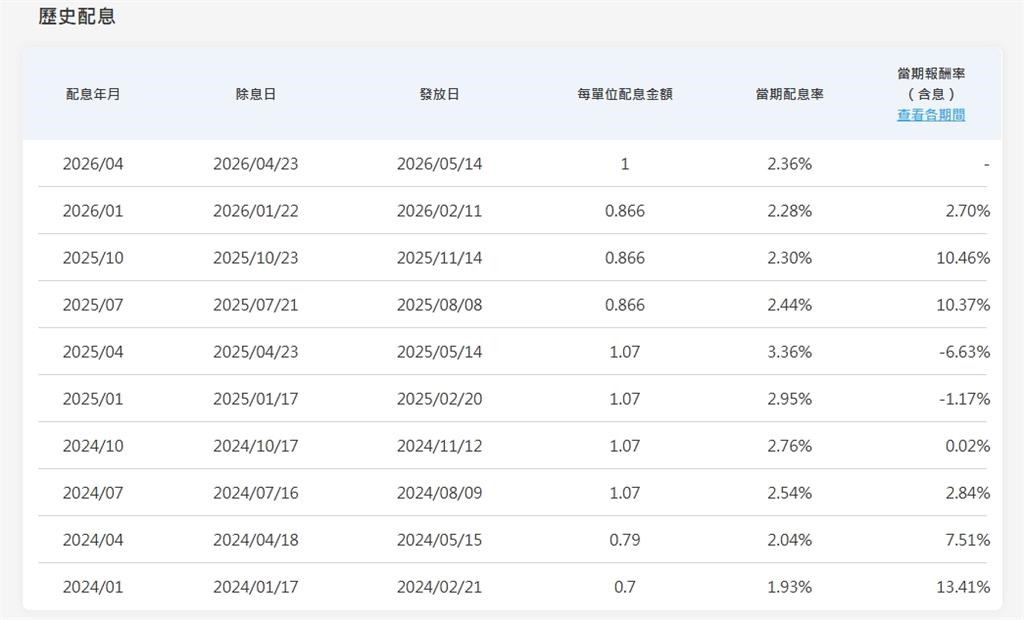1024x620 pixels.
Task: Click the 查看各期間 link
Action: point(930,115)
